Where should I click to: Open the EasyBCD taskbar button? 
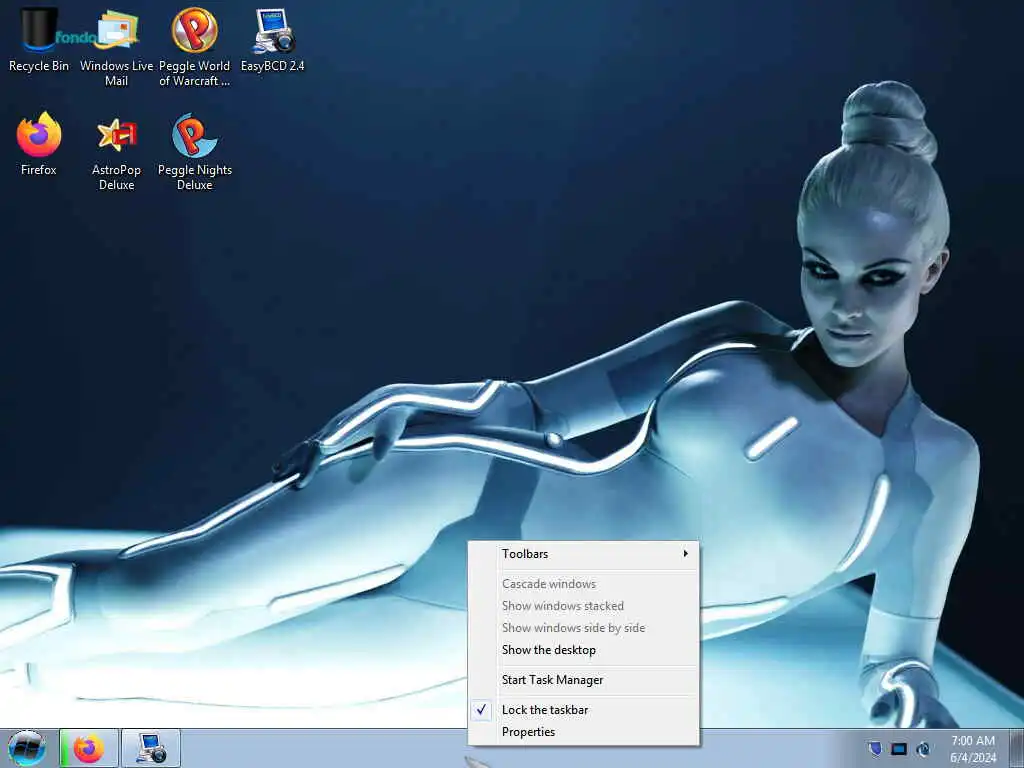click(151, 748)
